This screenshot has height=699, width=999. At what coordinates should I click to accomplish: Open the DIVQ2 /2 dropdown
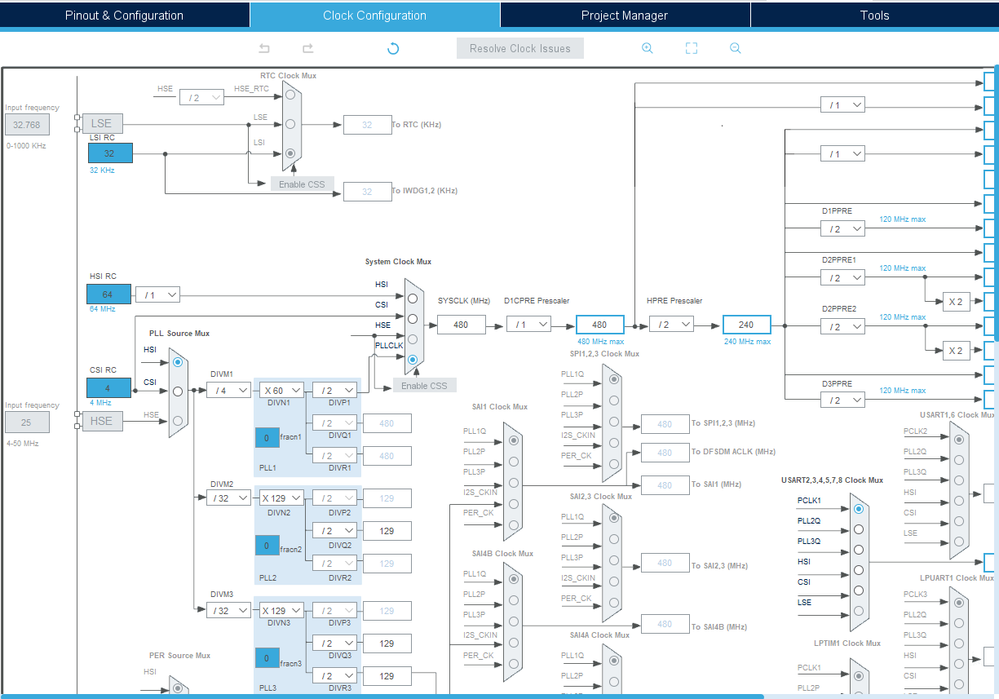pos(334,531)
